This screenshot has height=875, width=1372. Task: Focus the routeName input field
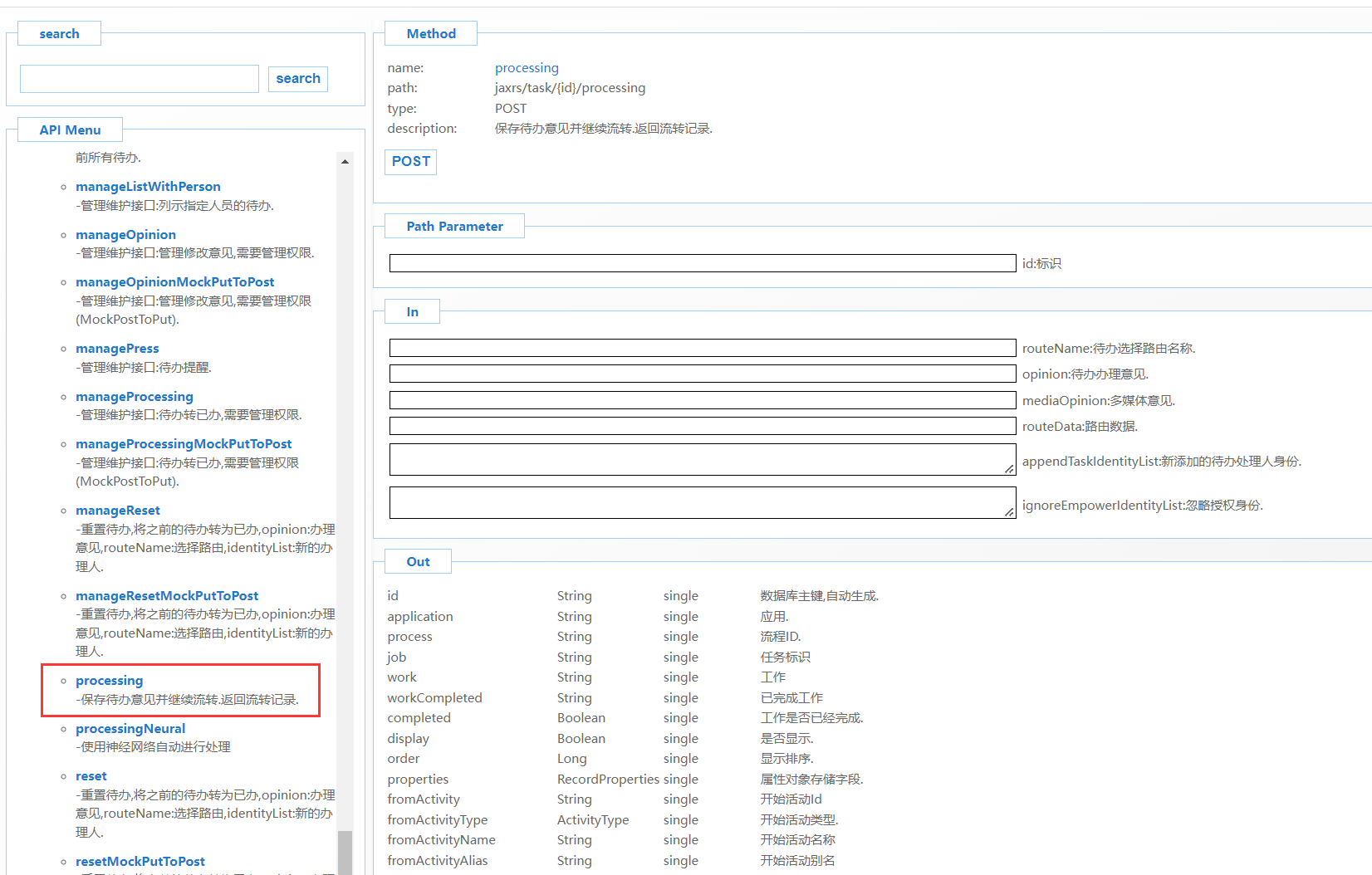(x=702, y=348)
